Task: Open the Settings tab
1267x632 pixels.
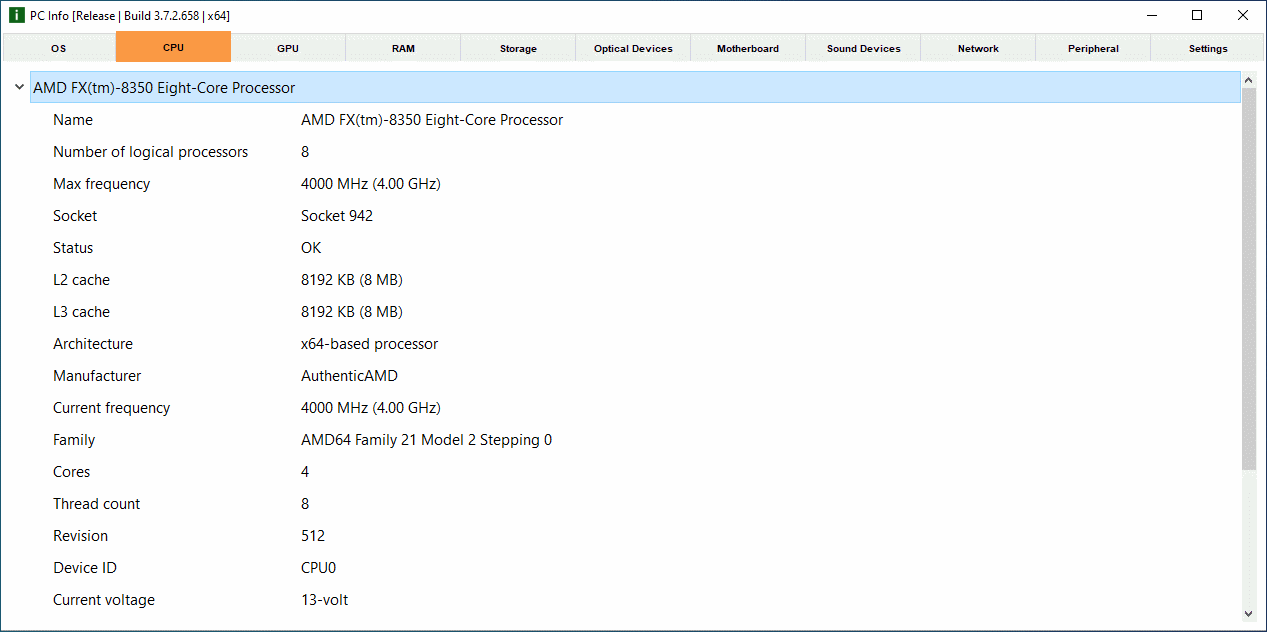Action: 1208,48
